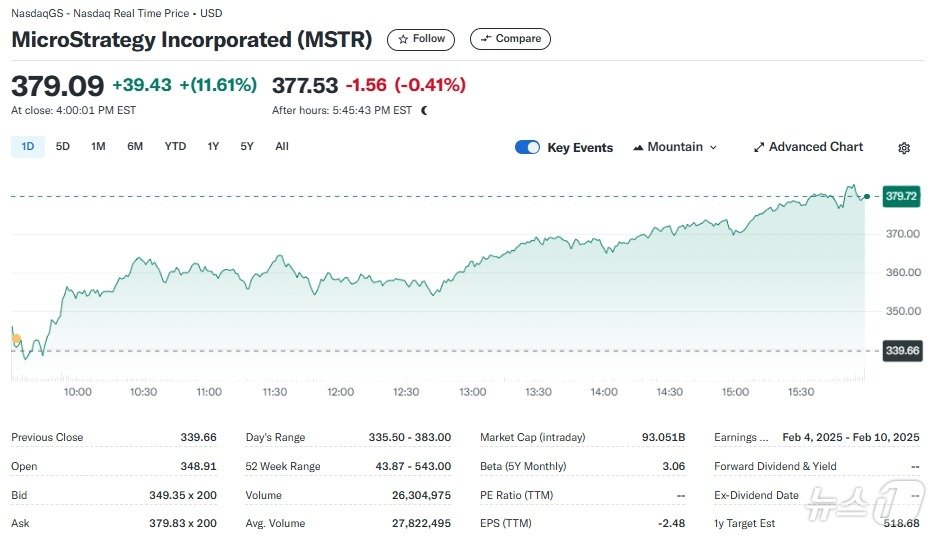Click the star icon in Follow

tap(403, 39)
